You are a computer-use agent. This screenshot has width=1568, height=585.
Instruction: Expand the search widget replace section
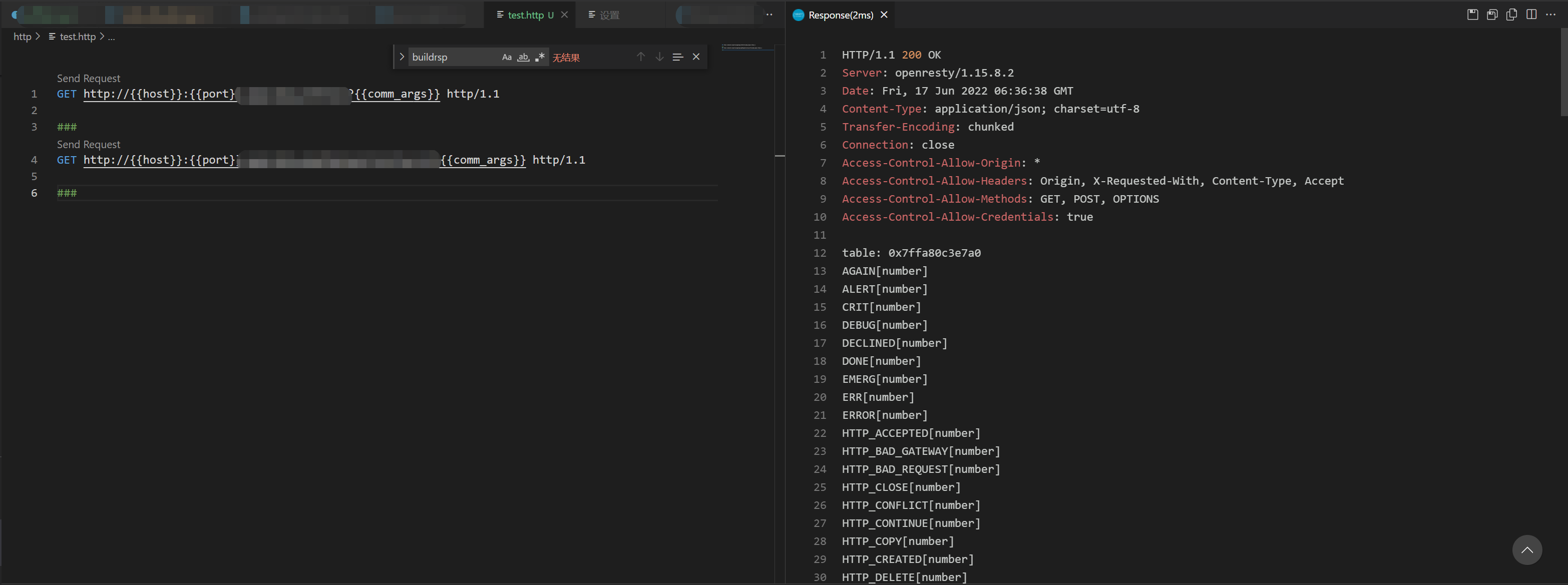(402, 57)
